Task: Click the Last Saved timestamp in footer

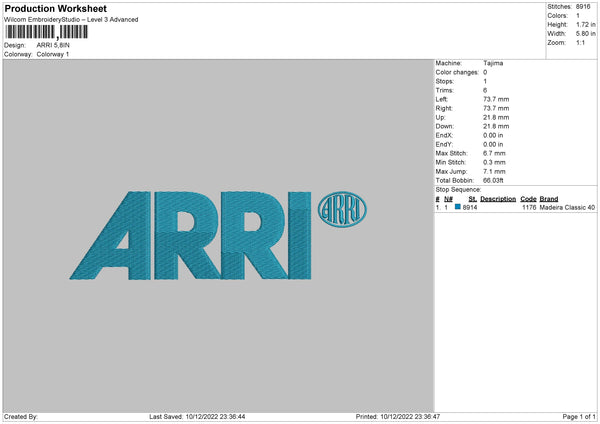Action: (x=196, y=416)
